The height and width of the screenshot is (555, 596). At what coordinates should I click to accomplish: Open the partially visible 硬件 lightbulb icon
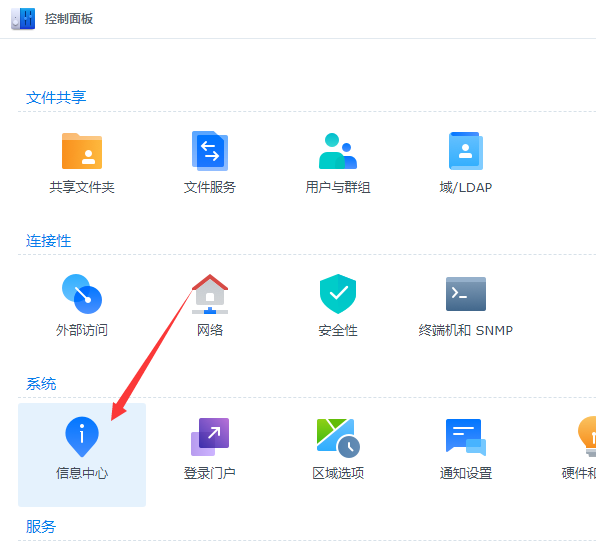tap(587, 436)
